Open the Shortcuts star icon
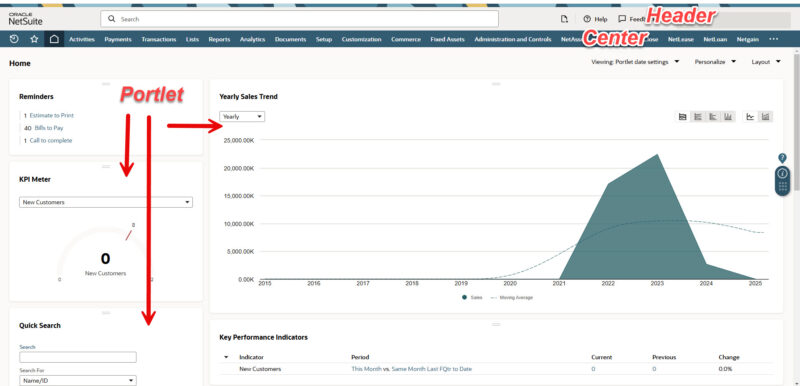The image size is (800, 386). [x=34, y=39]
